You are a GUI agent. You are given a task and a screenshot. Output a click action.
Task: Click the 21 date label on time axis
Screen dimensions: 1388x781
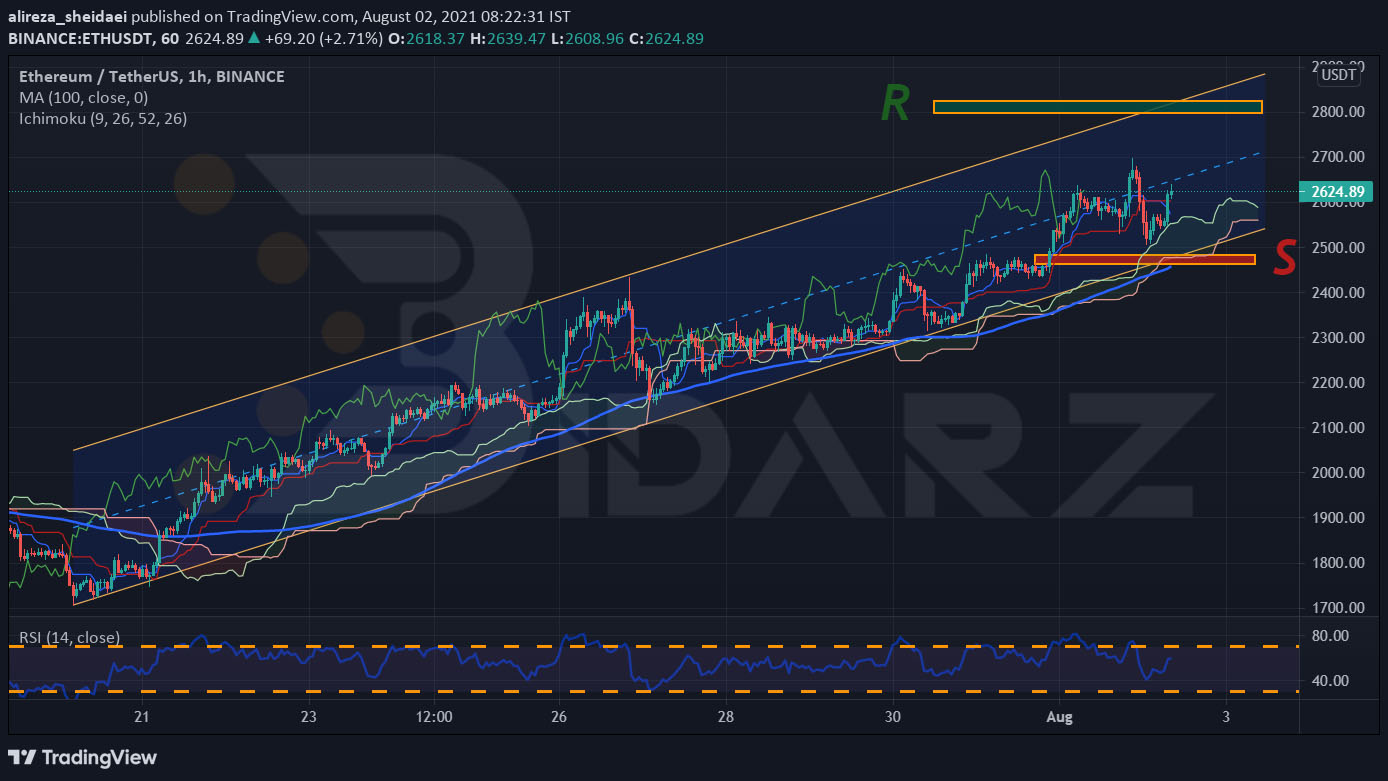141,717
